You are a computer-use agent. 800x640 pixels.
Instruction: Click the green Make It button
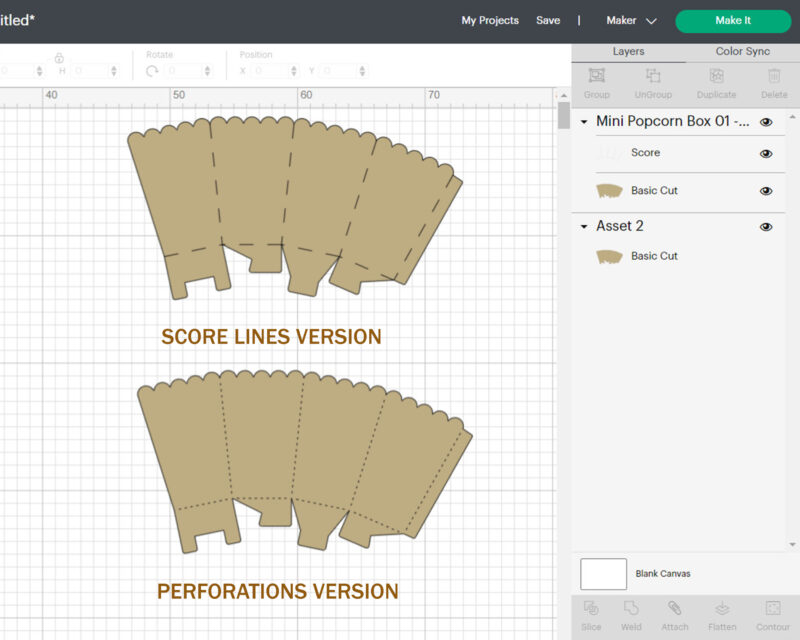733,21
